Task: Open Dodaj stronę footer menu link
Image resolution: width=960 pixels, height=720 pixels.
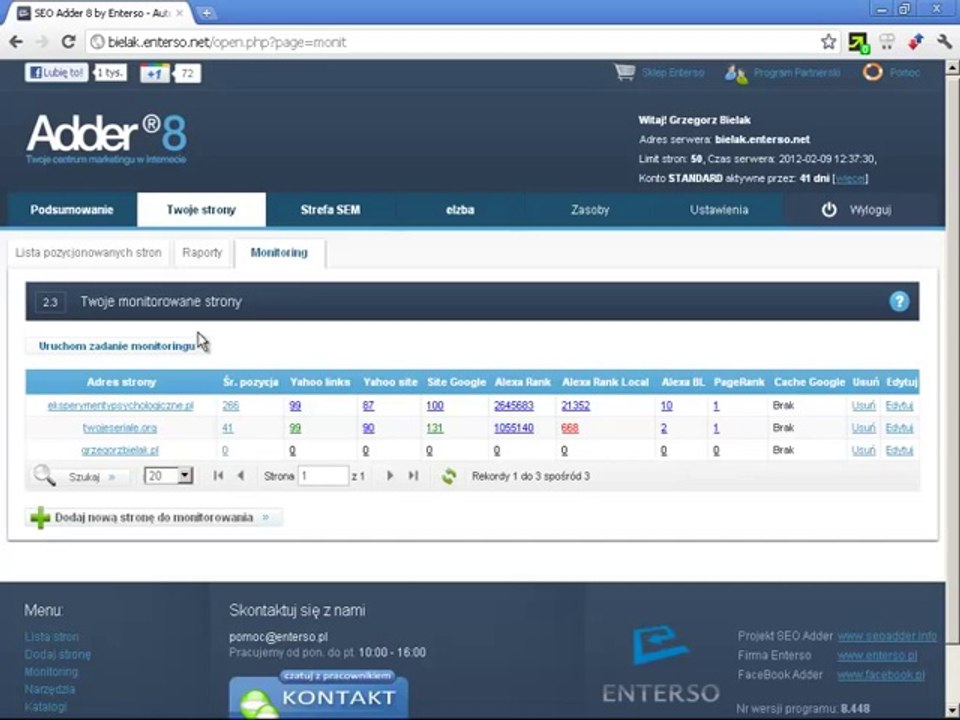Action: [58, 654]
